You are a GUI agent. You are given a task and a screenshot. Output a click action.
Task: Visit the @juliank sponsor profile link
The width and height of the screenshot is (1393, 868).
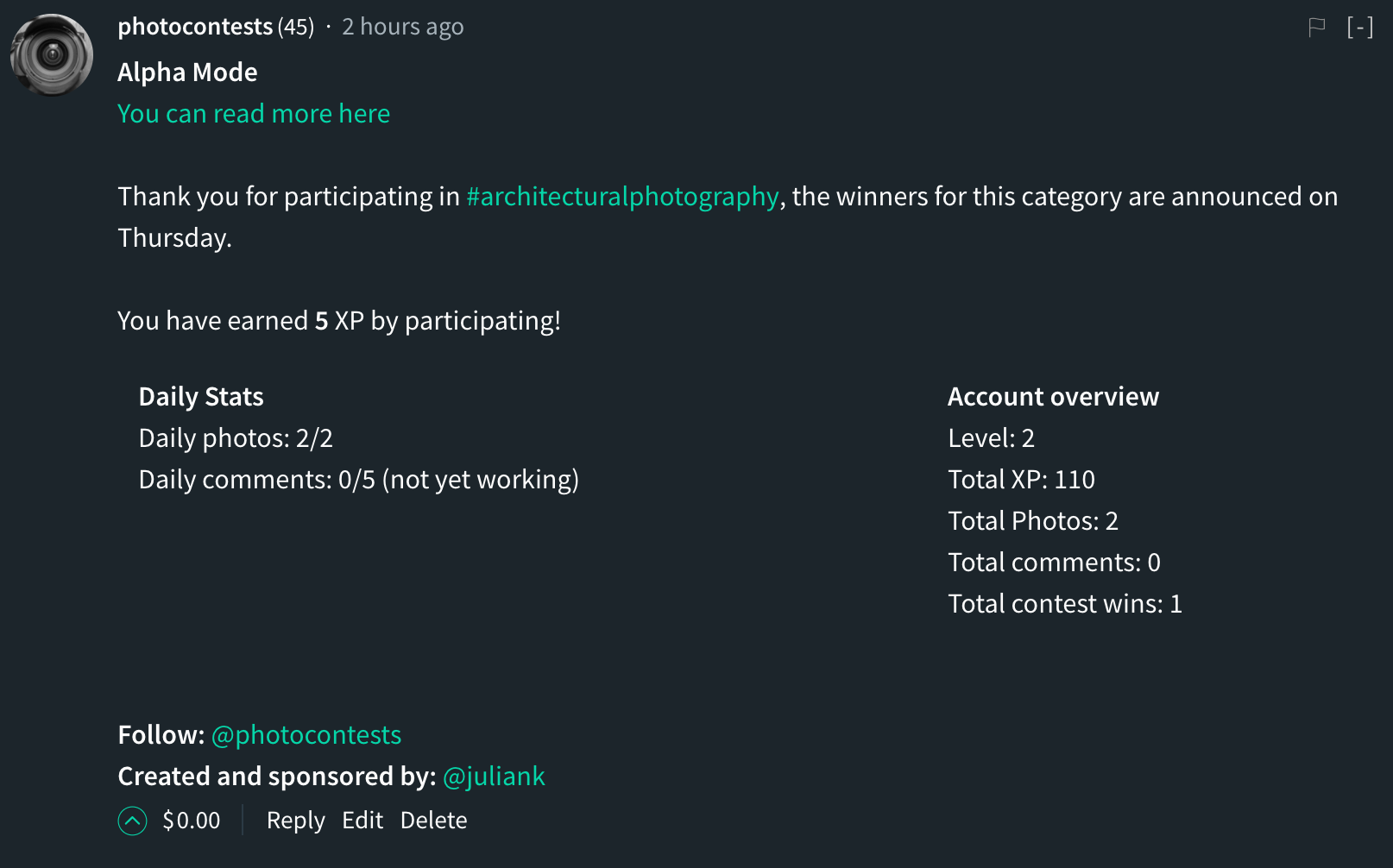coord(494,777)
